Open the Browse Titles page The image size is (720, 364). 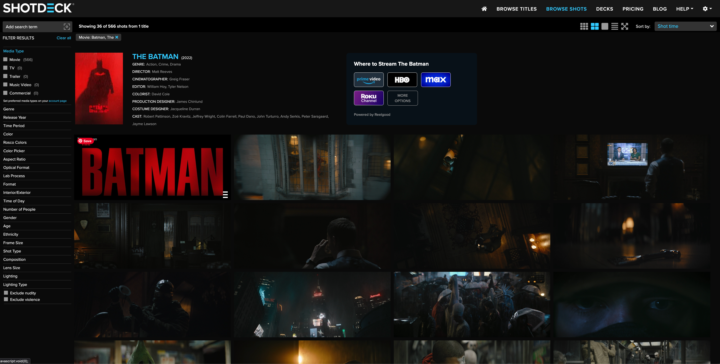[x=517, y=9]
